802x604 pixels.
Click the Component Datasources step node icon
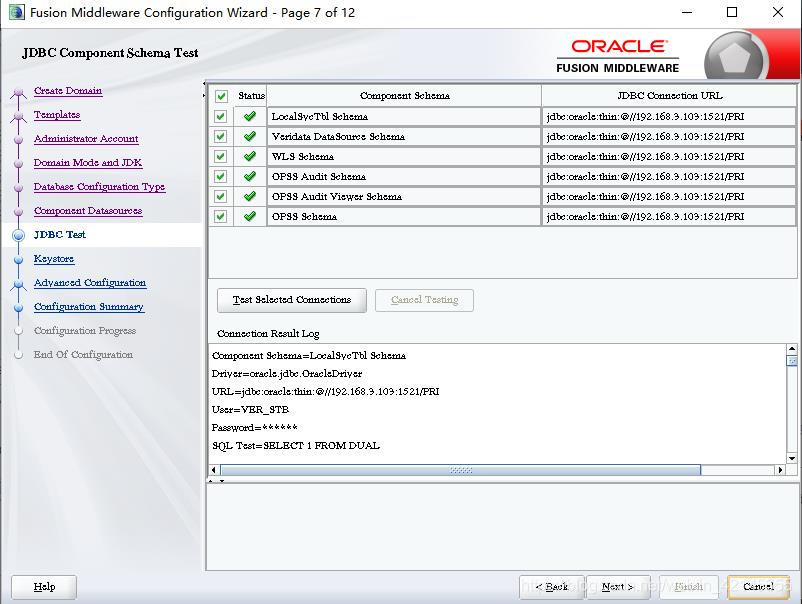click(18, 211)
